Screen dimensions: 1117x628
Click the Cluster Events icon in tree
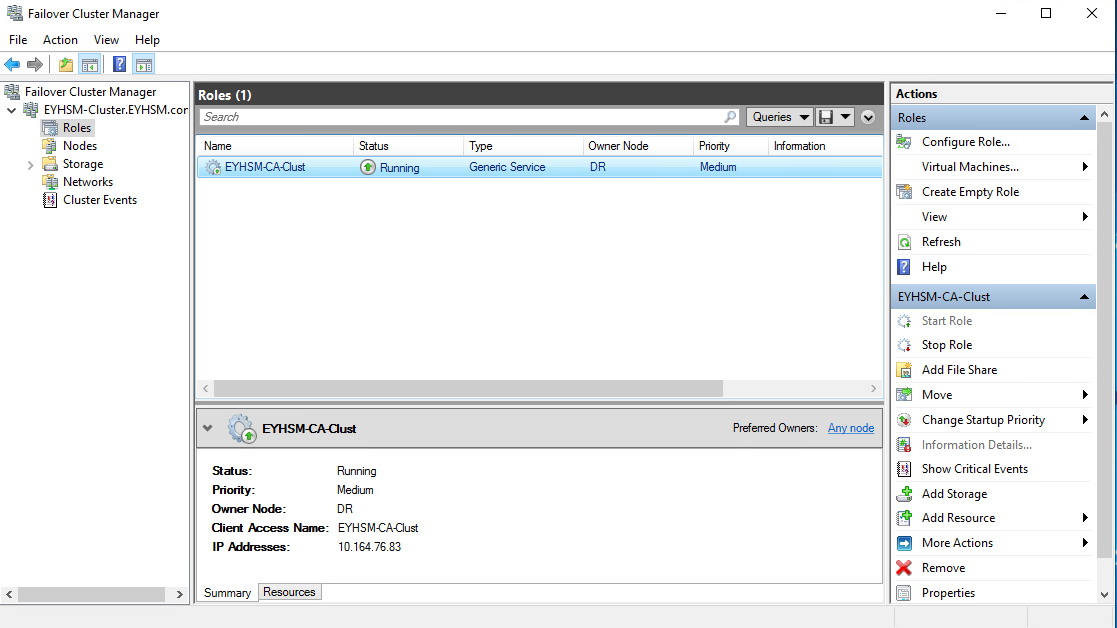click(50, 200)
